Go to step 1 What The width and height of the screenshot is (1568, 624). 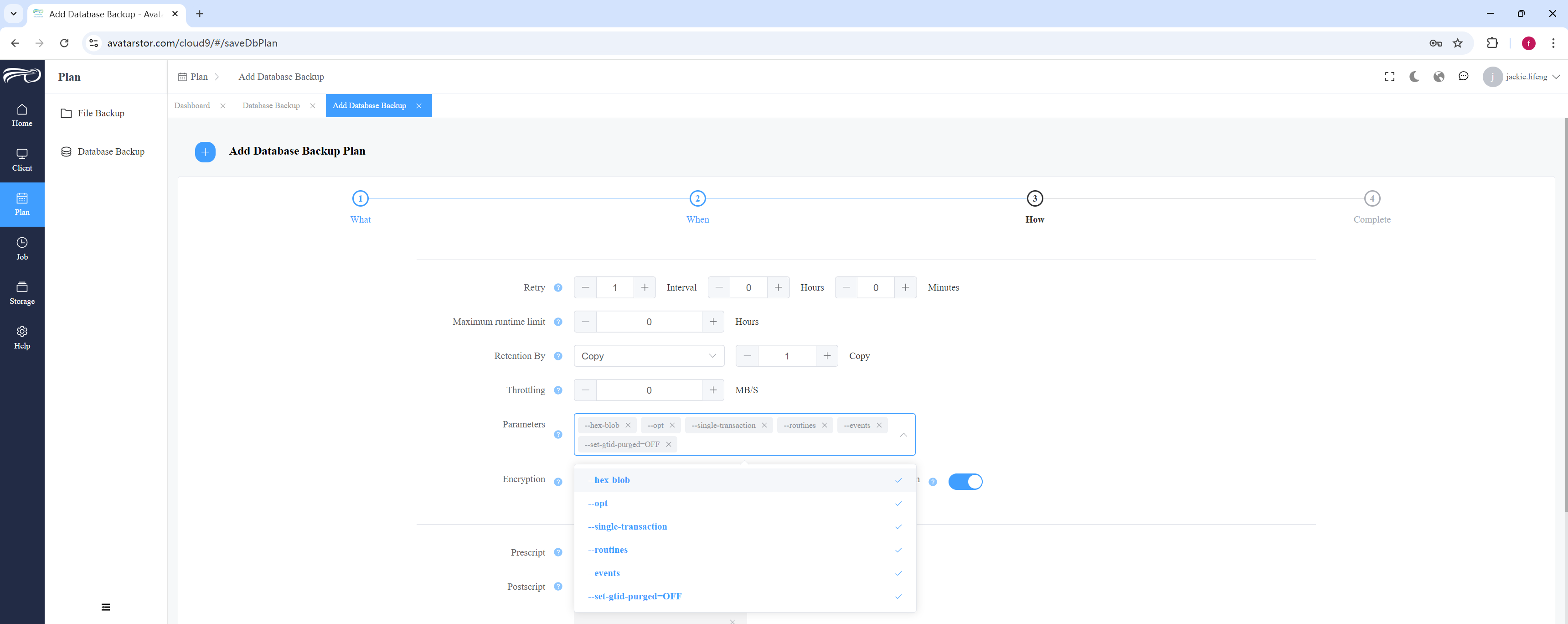pos(361,199)
